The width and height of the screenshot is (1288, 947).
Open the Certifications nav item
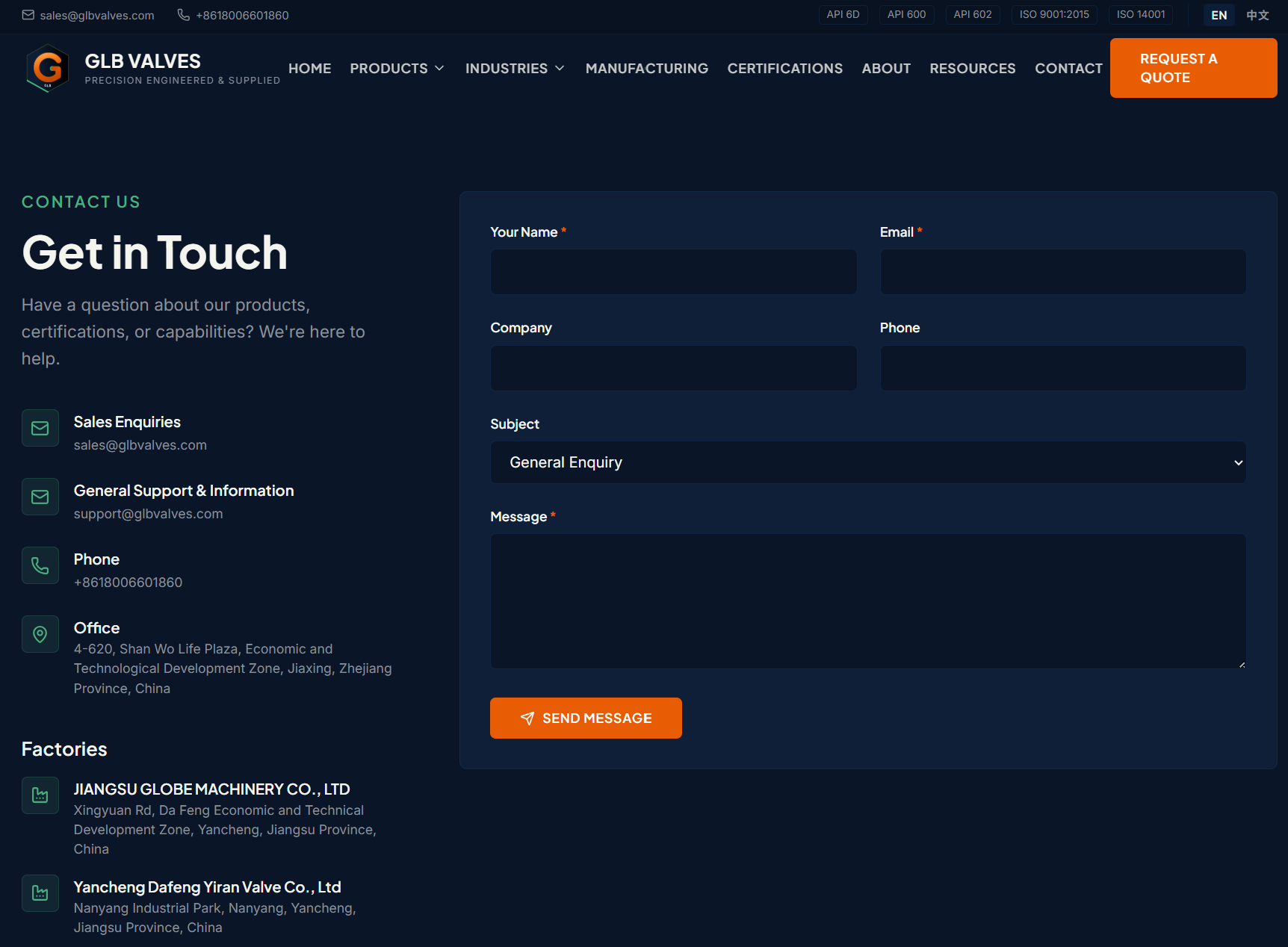pyautogui.click(x=784, y=68)
